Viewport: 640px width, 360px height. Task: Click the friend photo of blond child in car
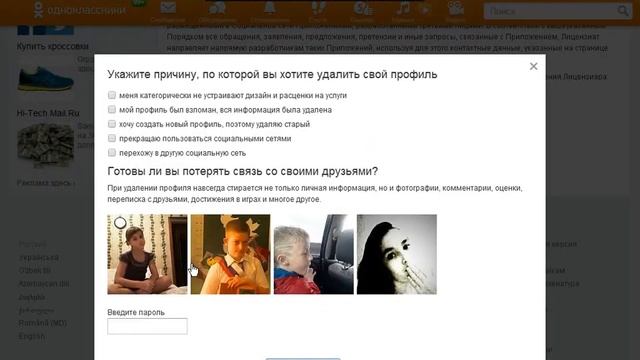tap(314, 254)
